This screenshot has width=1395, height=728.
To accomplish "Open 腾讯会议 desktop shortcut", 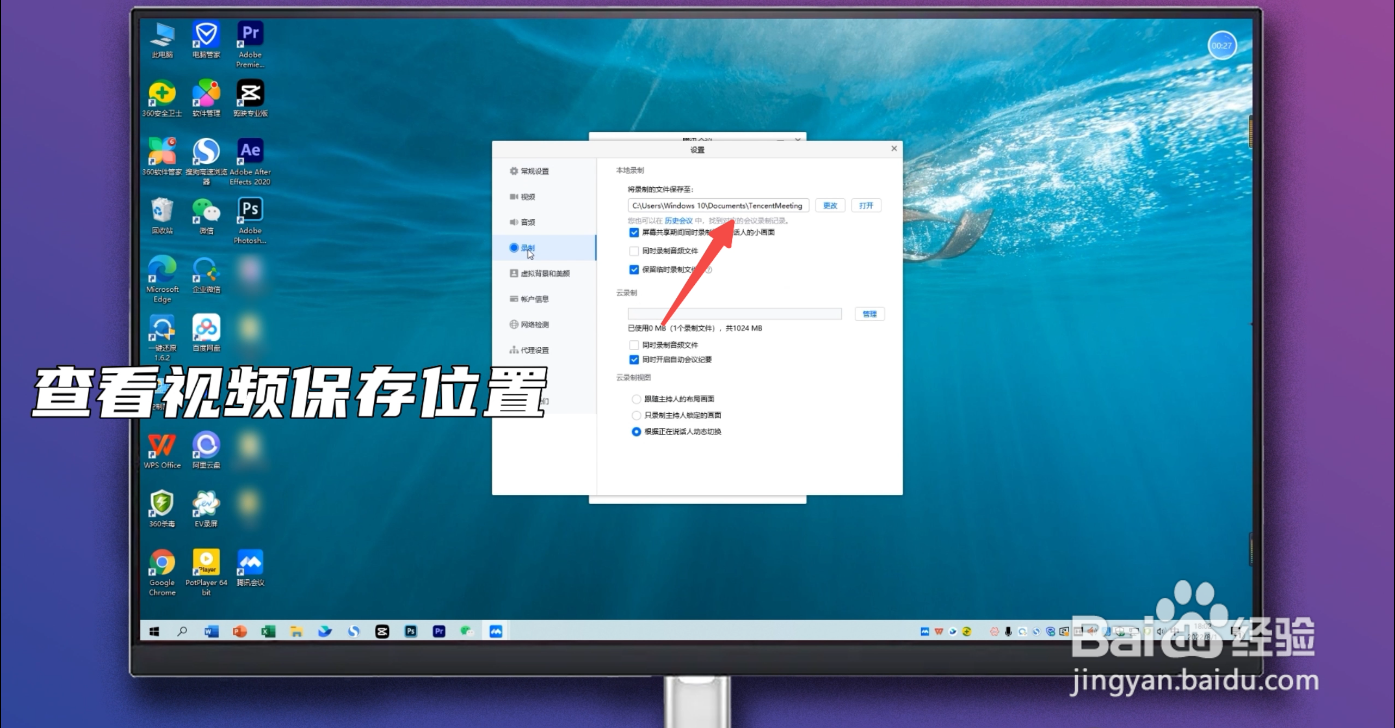I will [250, 567].
